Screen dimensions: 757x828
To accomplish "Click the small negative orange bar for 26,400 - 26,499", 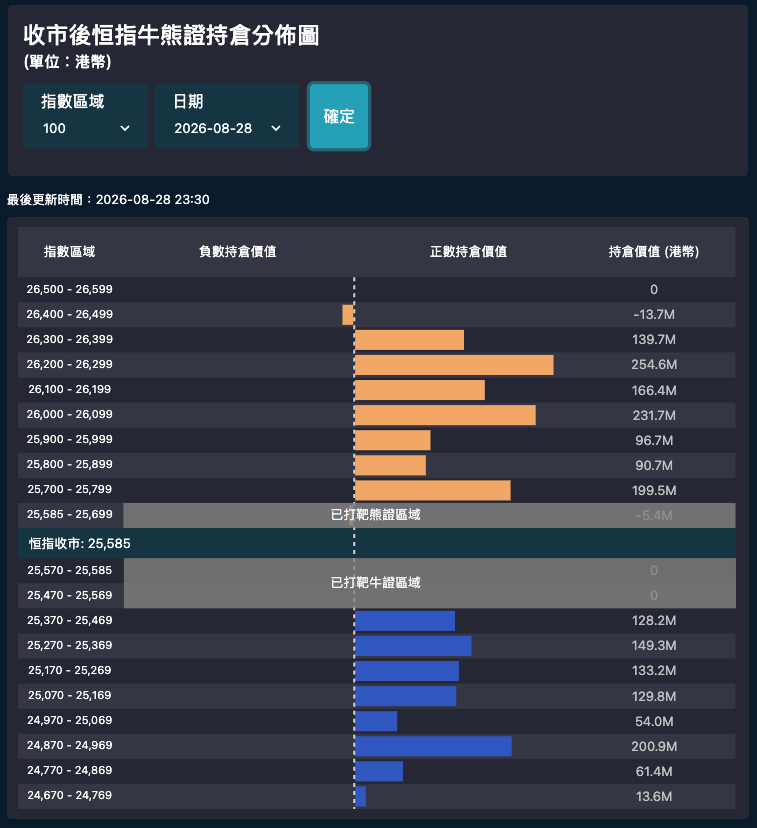I will [x=348, y=315].
